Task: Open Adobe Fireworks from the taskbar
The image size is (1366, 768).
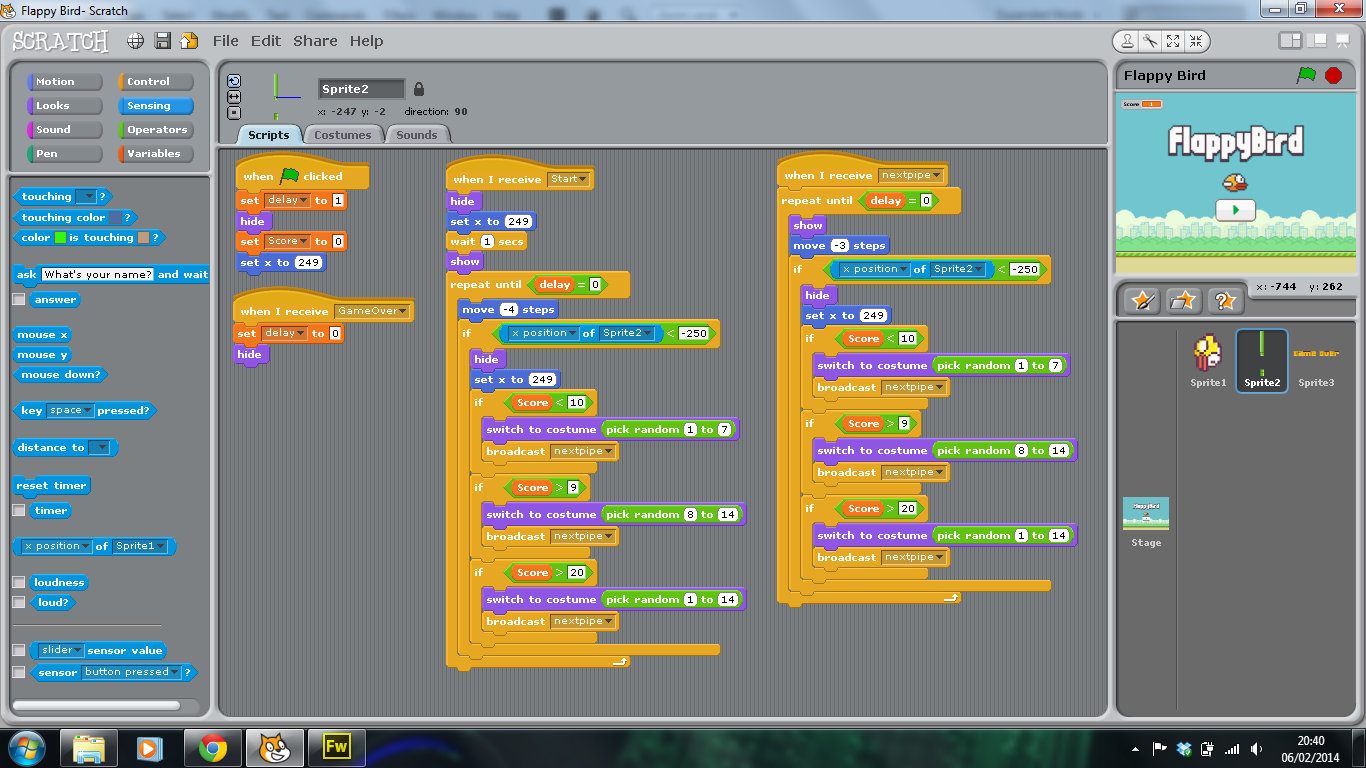Action: click(x=336, y=748)
